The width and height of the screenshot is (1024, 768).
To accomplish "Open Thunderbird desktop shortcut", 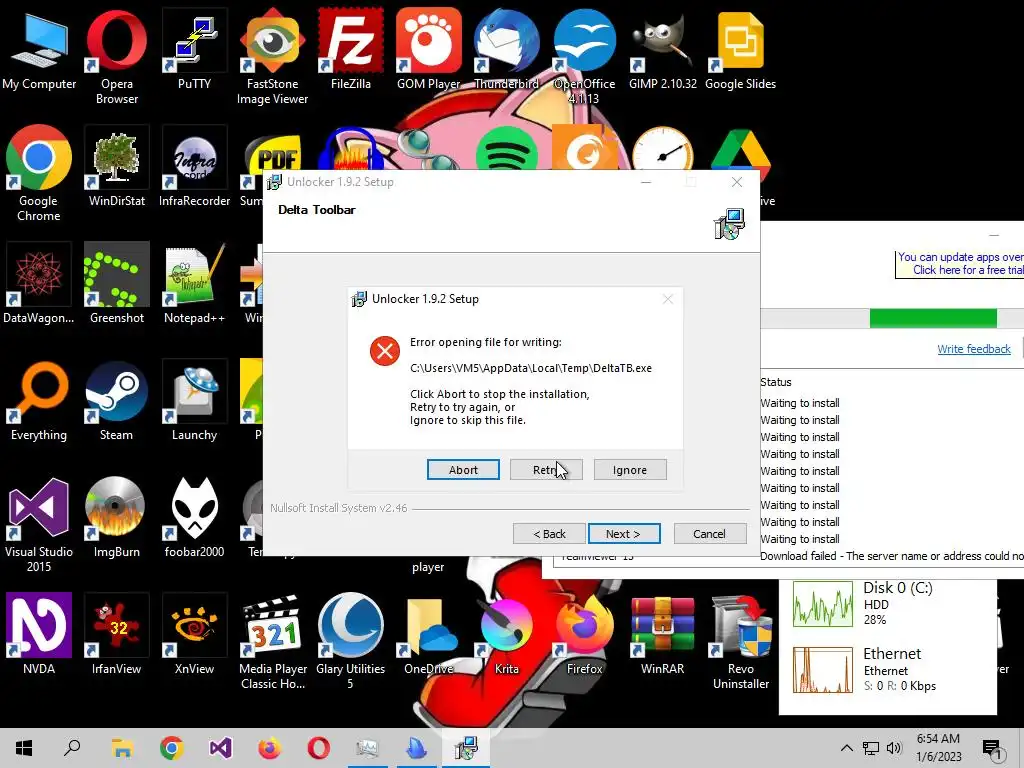I will click(506, 49).
